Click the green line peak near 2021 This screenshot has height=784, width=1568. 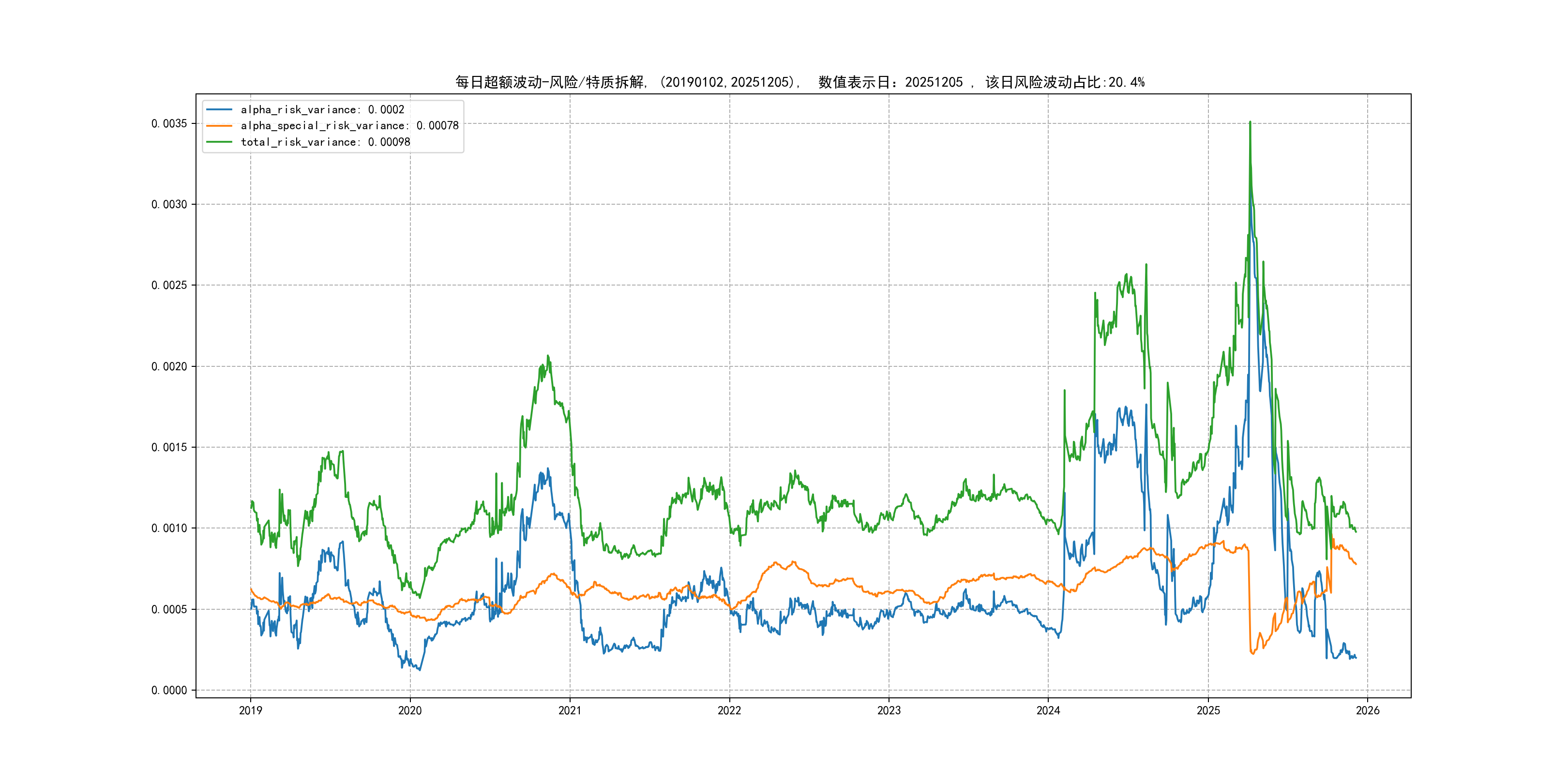(x=548, y=357)
